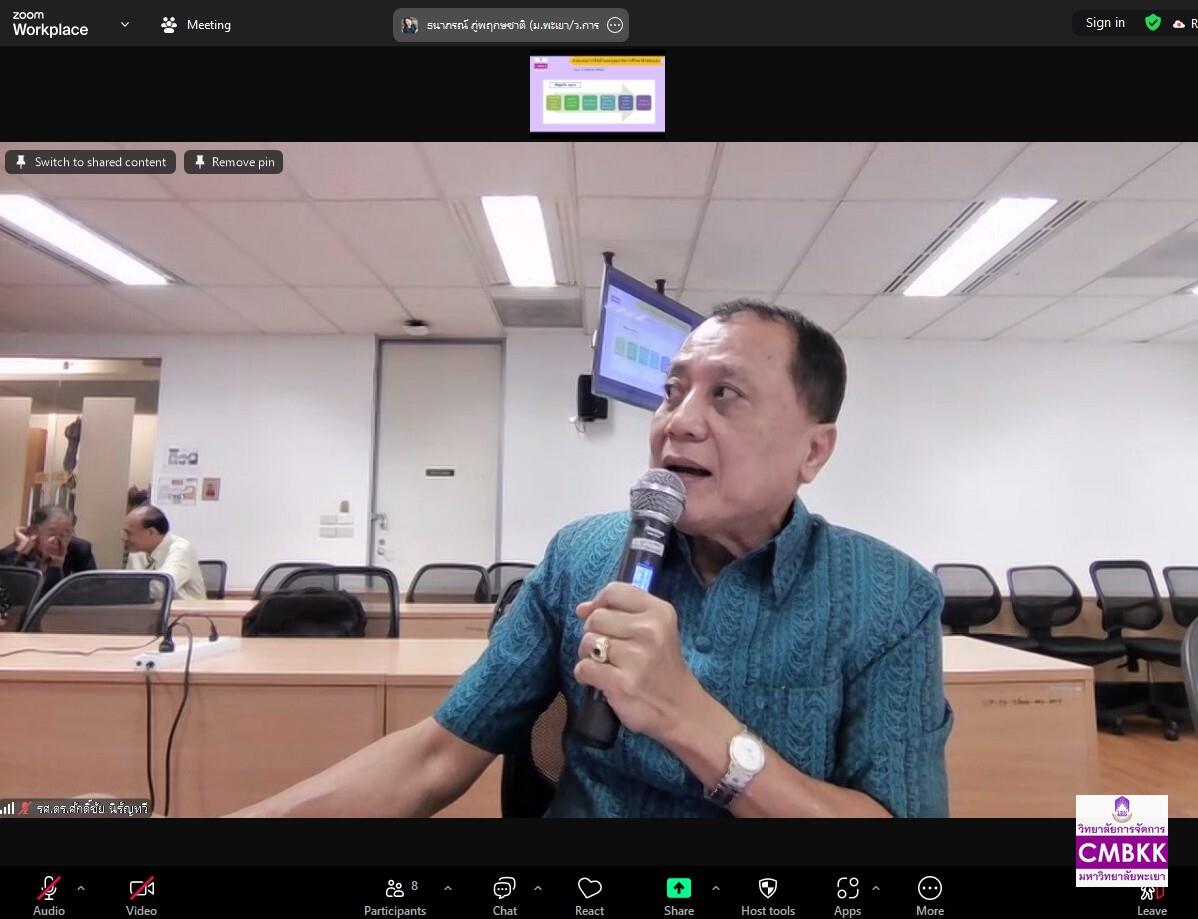Click the Sign in button
The width and height of the screenshot is (1198, 919).
point(1105,23)
